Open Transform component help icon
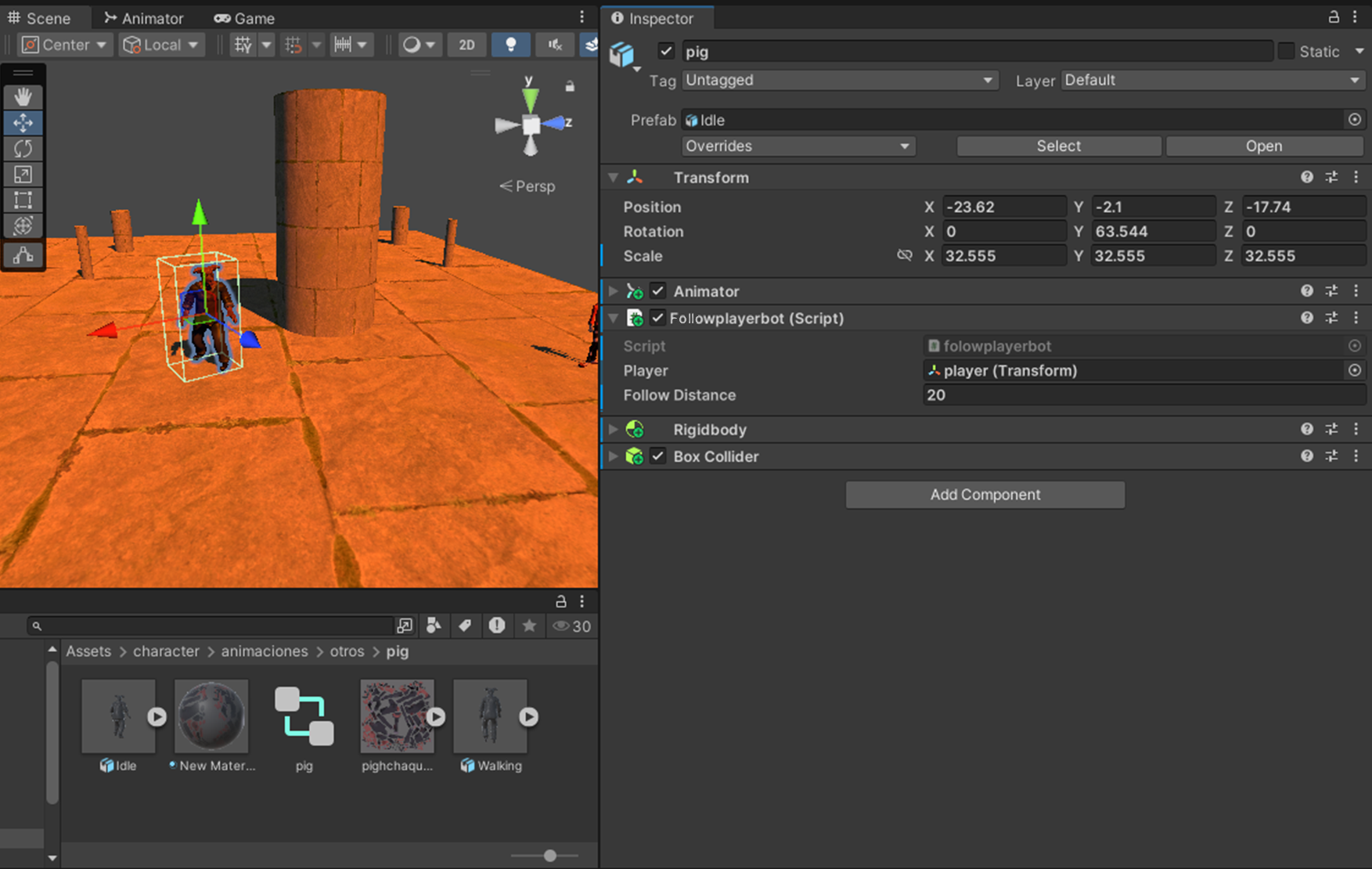 [1306, 178]
